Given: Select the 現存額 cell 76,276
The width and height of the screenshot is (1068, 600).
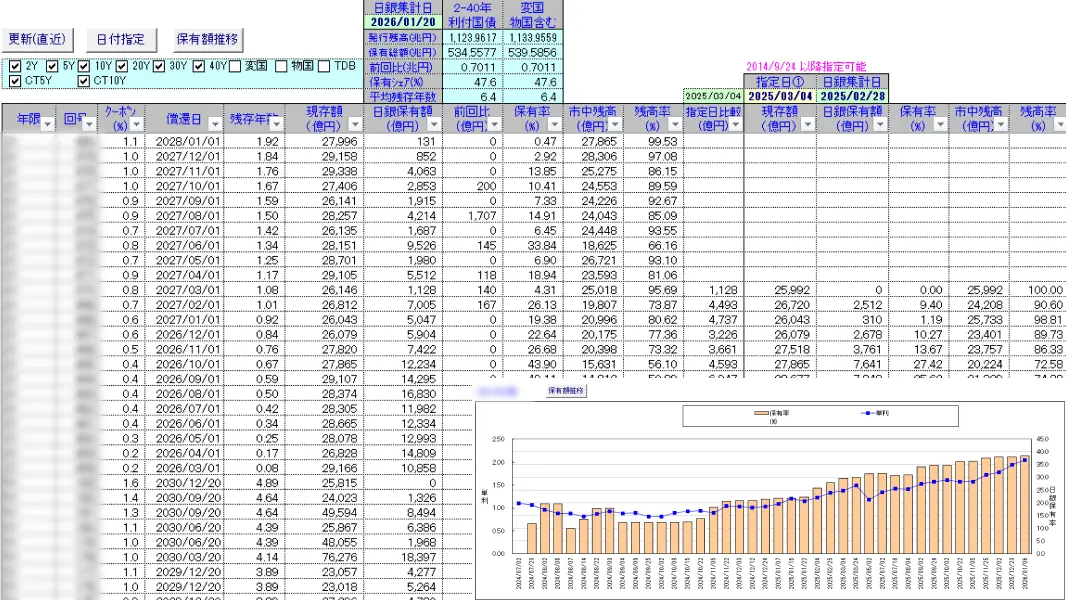Looking at the screenshot, I should (324, 558).
